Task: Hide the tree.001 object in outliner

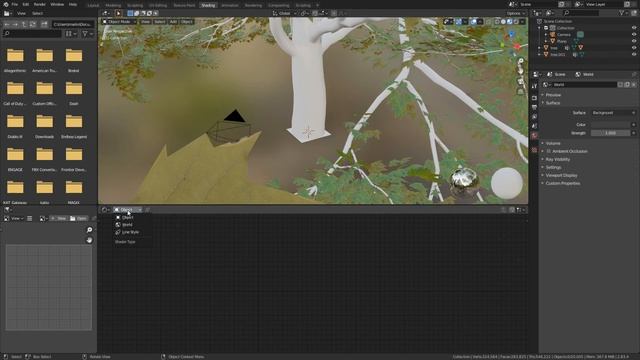Action: point(634,54)
